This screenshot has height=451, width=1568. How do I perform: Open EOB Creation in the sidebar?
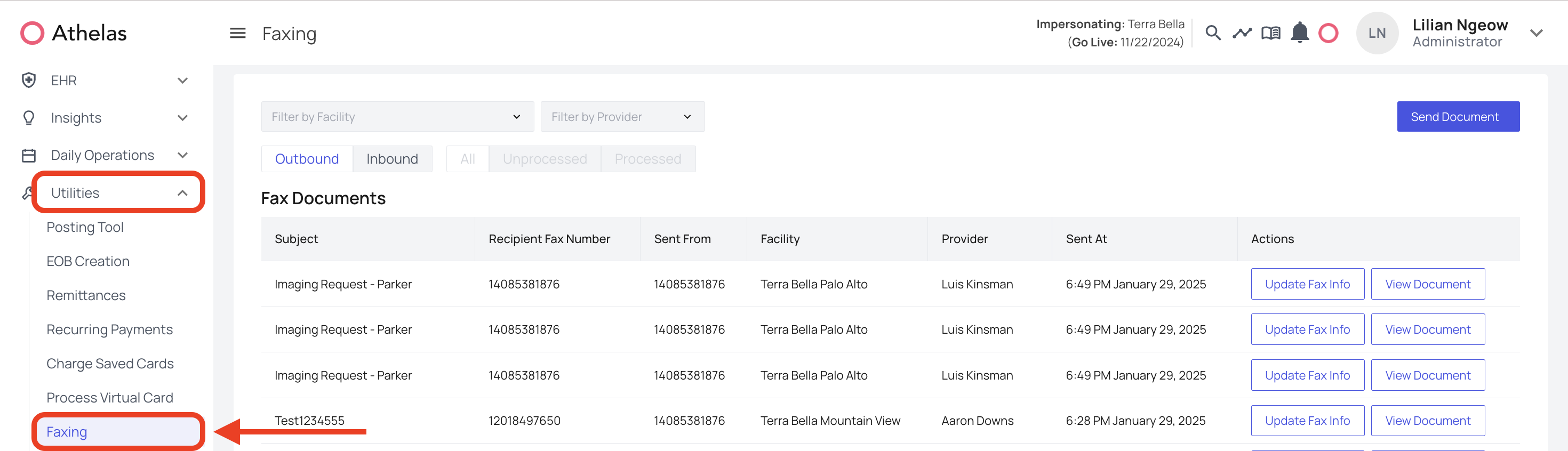88,261
